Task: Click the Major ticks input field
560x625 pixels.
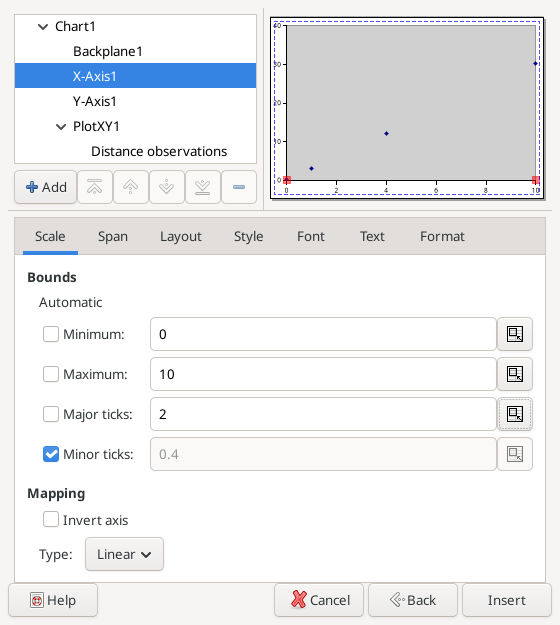Action: click(323, 414)
